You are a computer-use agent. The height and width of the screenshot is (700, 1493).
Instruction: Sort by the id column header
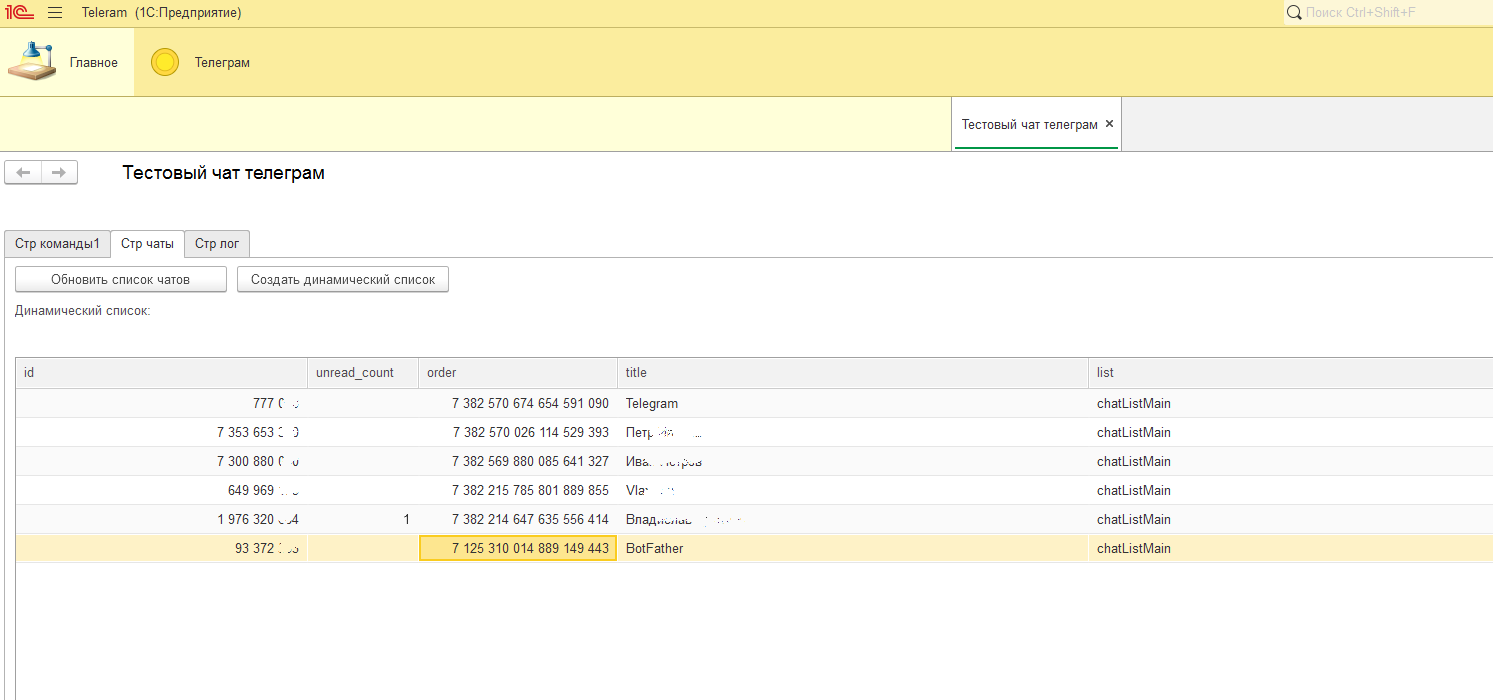click(161, 372)
